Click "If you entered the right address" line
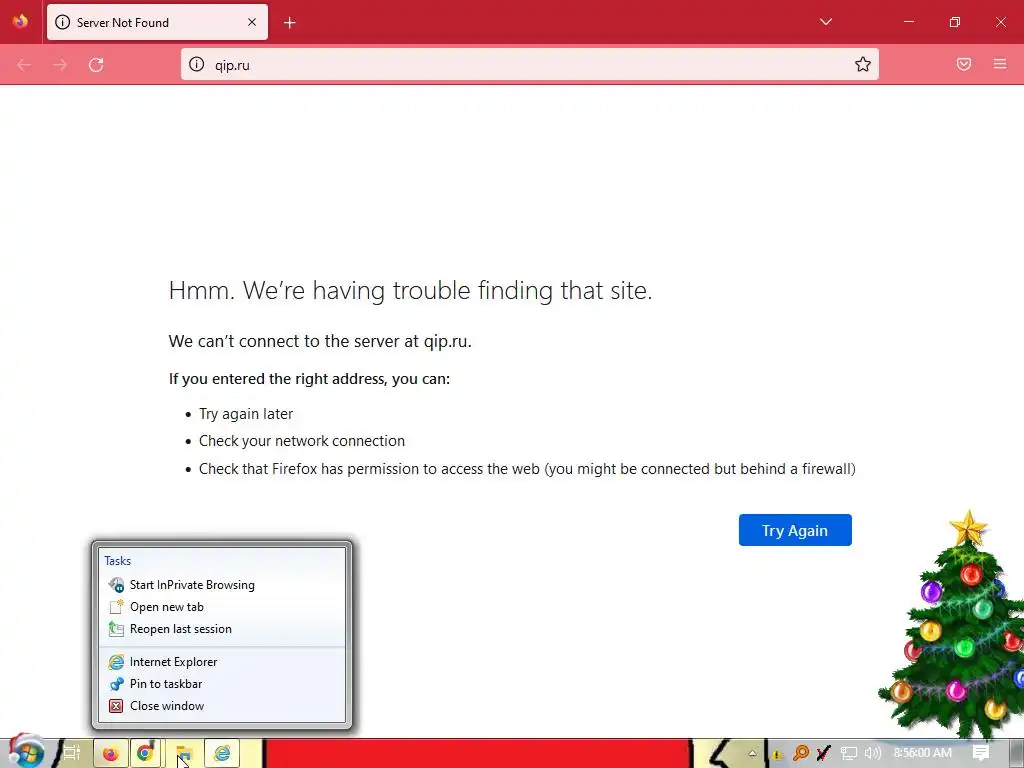This screenshot has width=1024, height=768. [x=310, y=379]
